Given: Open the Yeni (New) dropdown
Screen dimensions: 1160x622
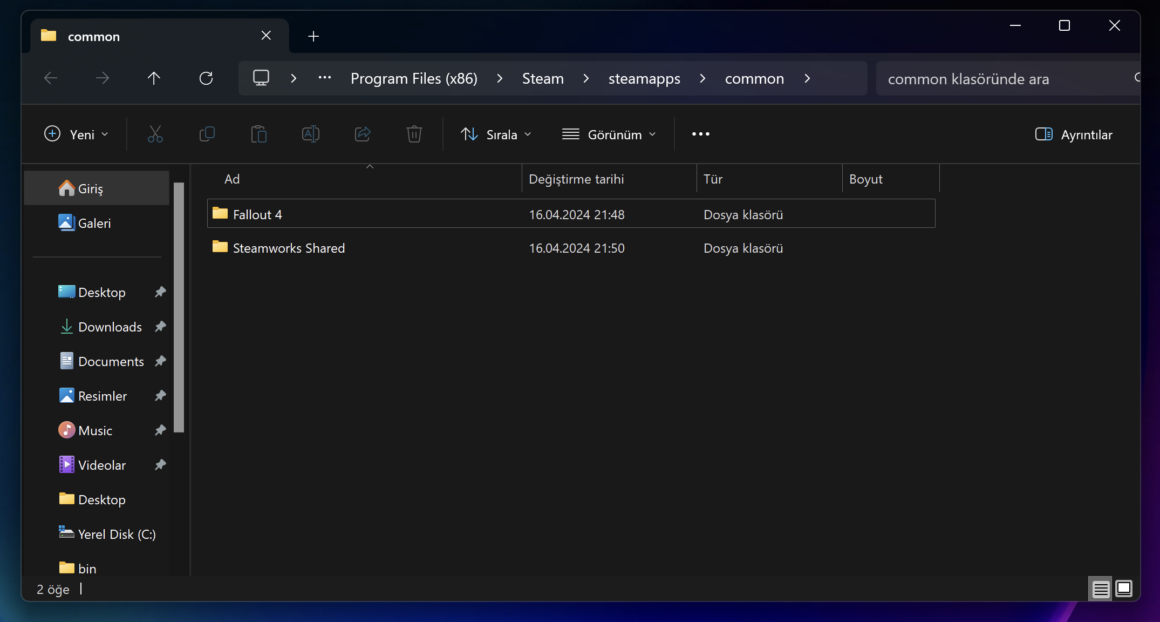Looking at the screenshot, I should [x=76, y=135].
